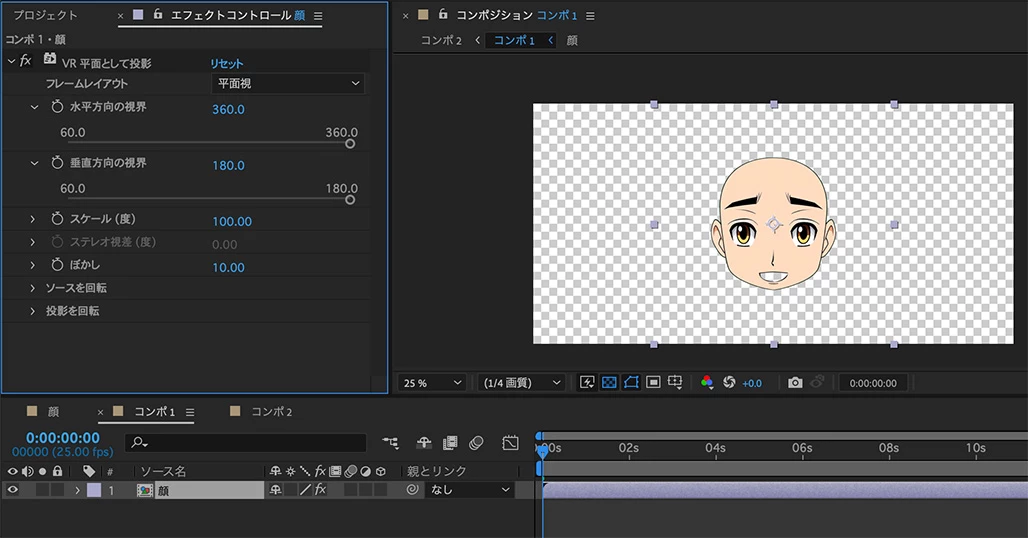This screenshot has height=538, width=1028.
Task: Toggle the frame blending timeline button
Action: [450, 443]
